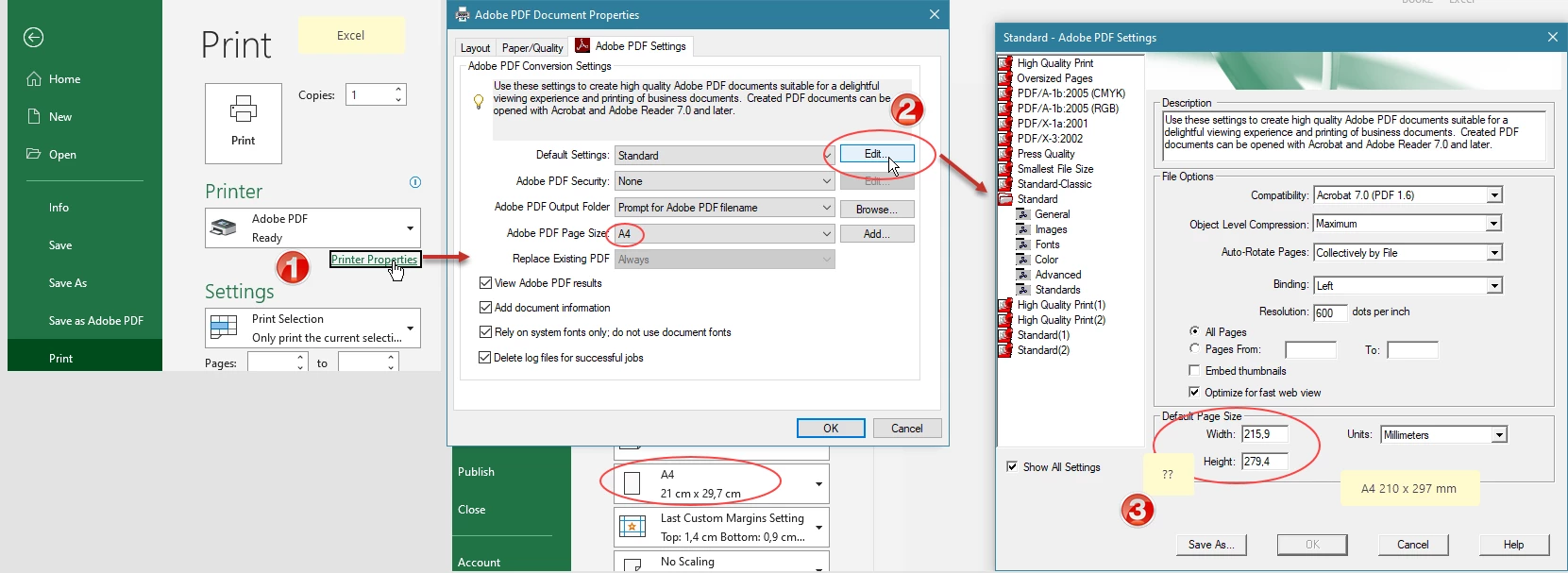The image size is (1568, 573).
Task: Click Cancel in Adobe PDF Document Properties
Action: pos(907,429)
